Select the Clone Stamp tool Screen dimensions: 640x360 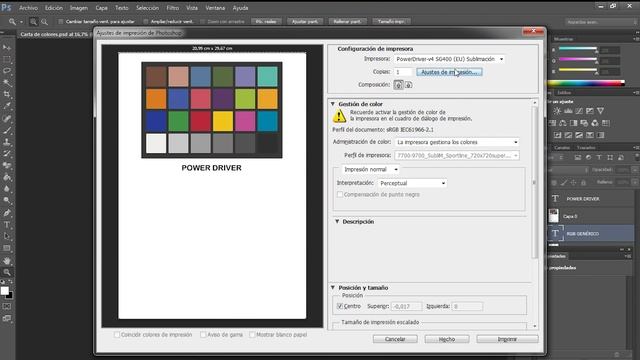(x=7, y=142)
